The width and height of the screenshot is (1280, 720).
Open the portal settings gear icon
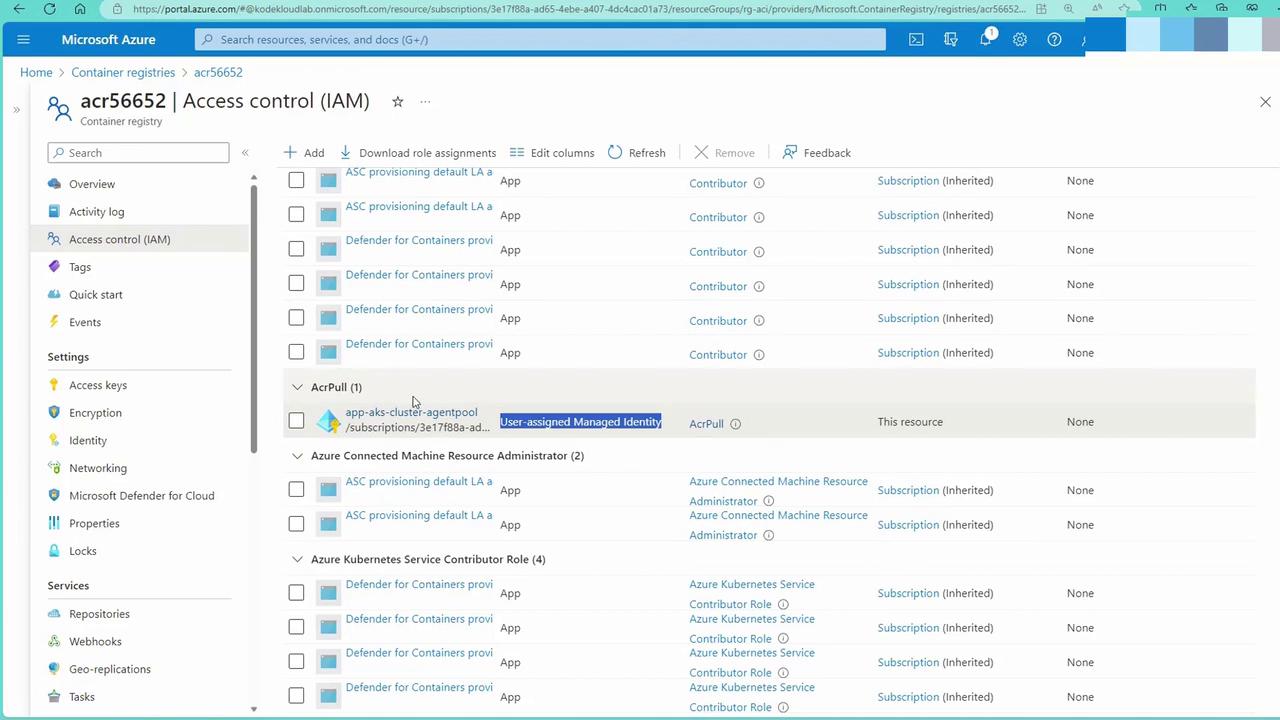(1019, 40)
